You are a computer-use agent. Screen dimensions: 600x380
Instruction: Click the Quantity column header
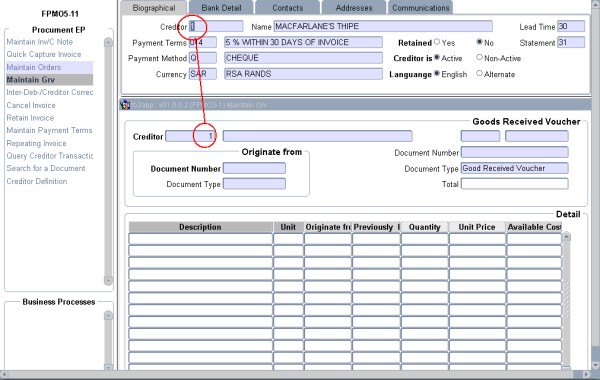(x=424, y=227)
